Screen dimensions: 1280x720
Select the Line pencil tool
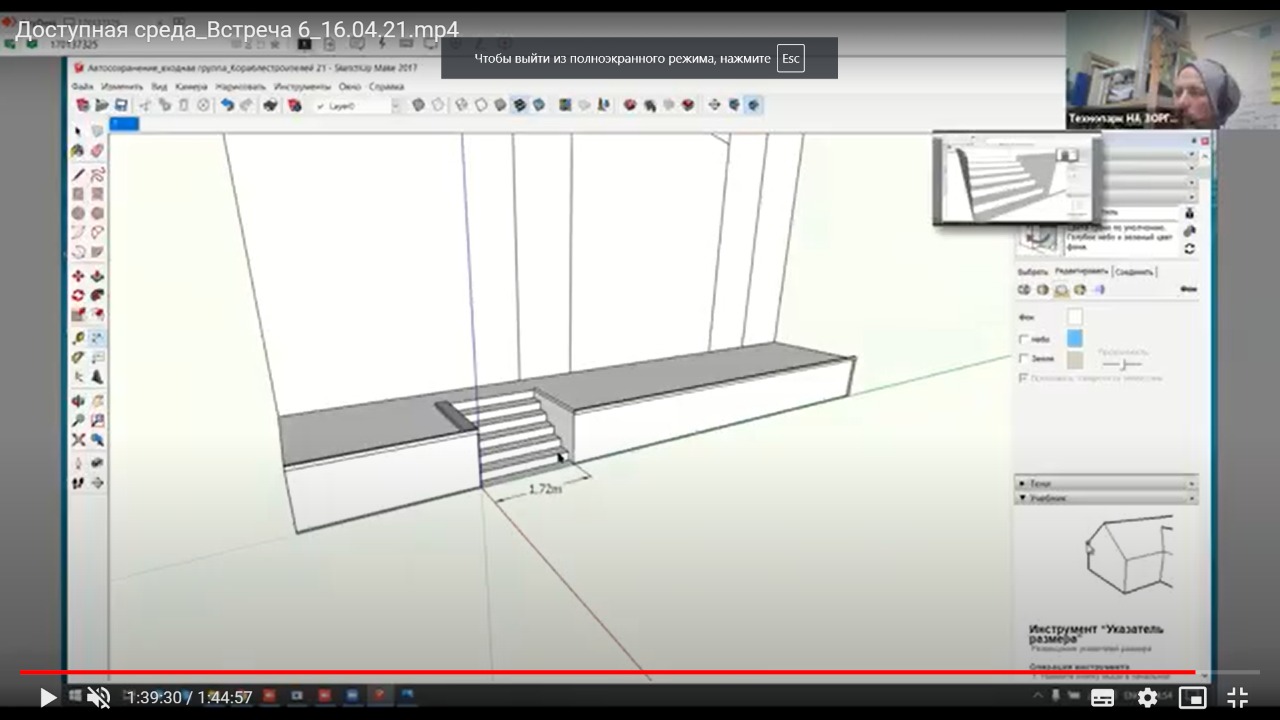[x=78, y=175]
